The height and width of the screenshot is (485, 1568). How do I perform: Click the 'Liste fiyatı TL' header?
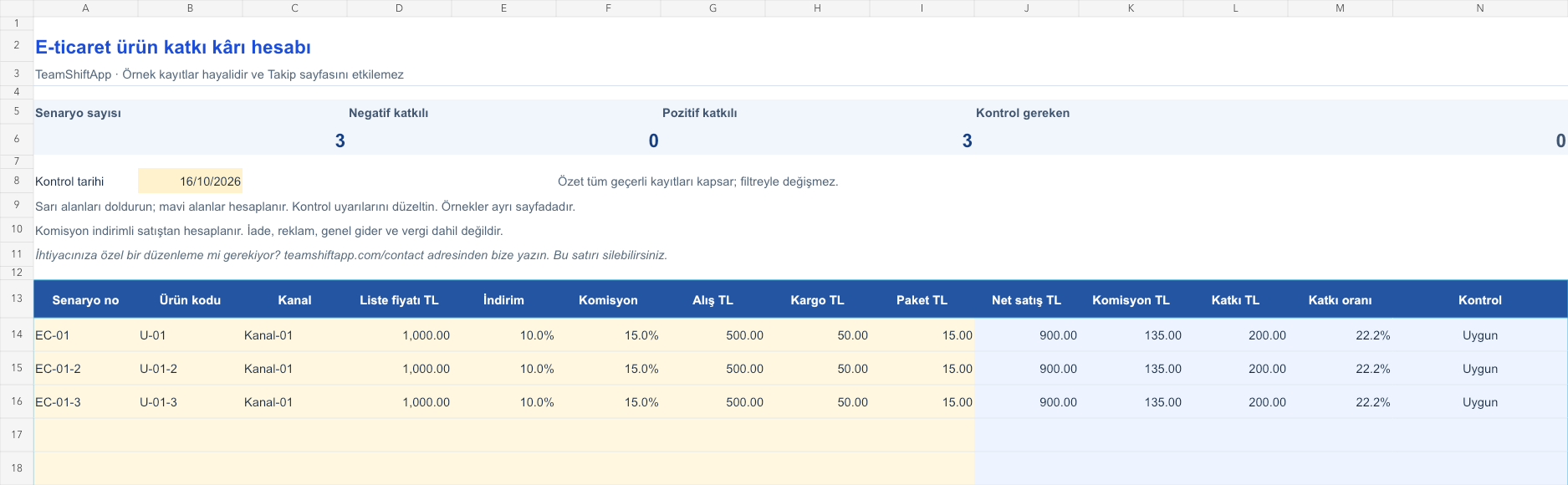[x=399, y=300]
